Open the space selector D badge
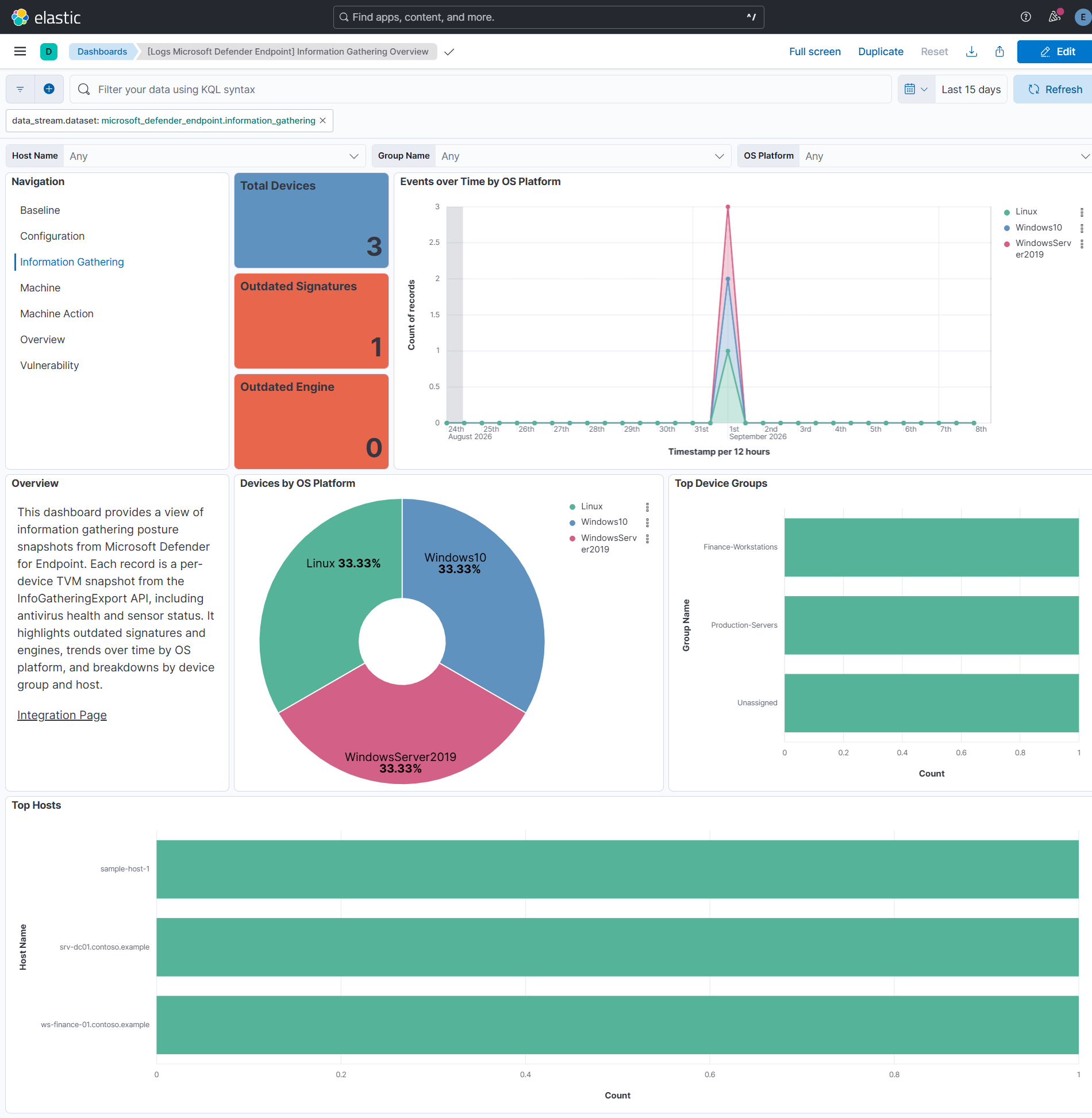The height and width of the screenshot is (1118, 1092). 49,52
